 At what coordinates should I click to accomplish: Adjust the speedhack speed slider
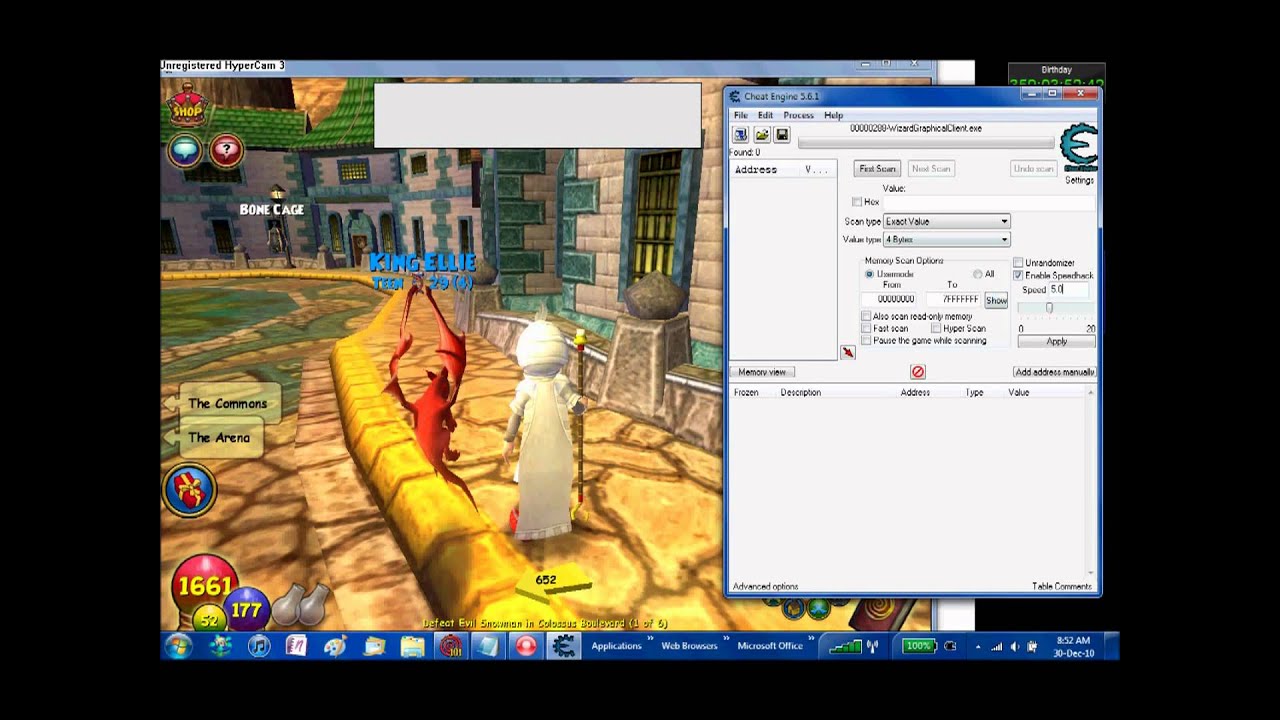click(1049, 308)
